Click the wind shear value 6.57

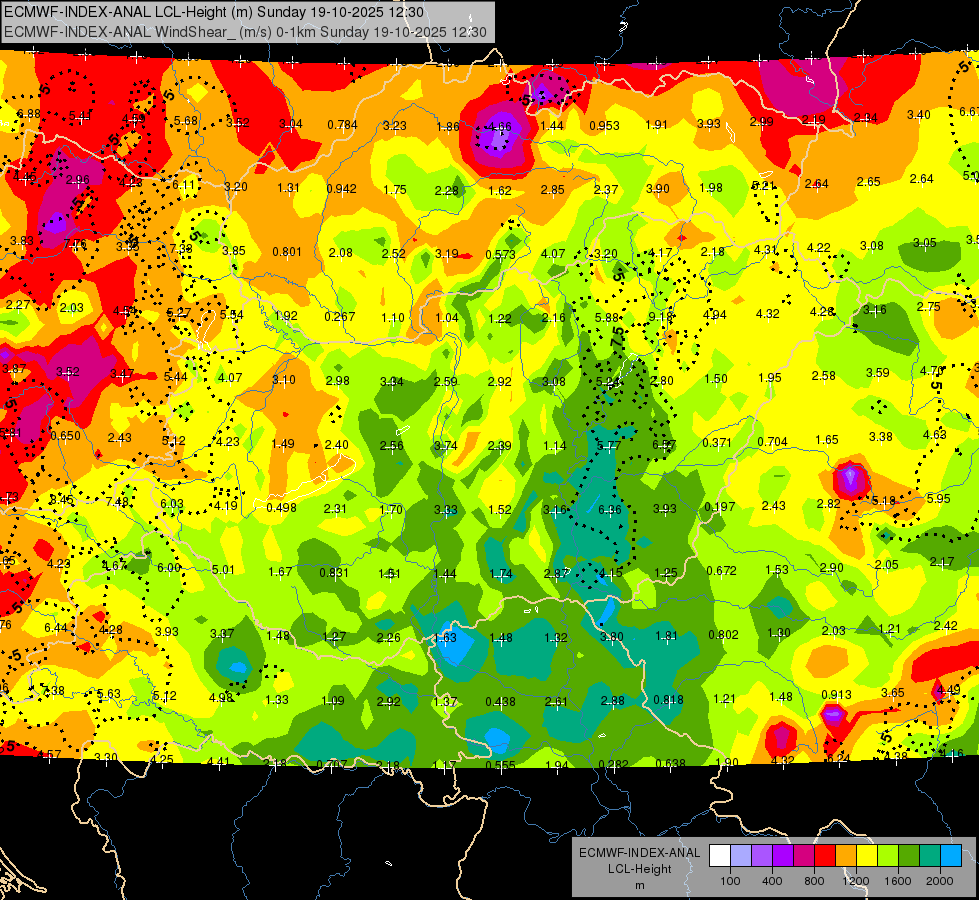[x=664, y=445]
